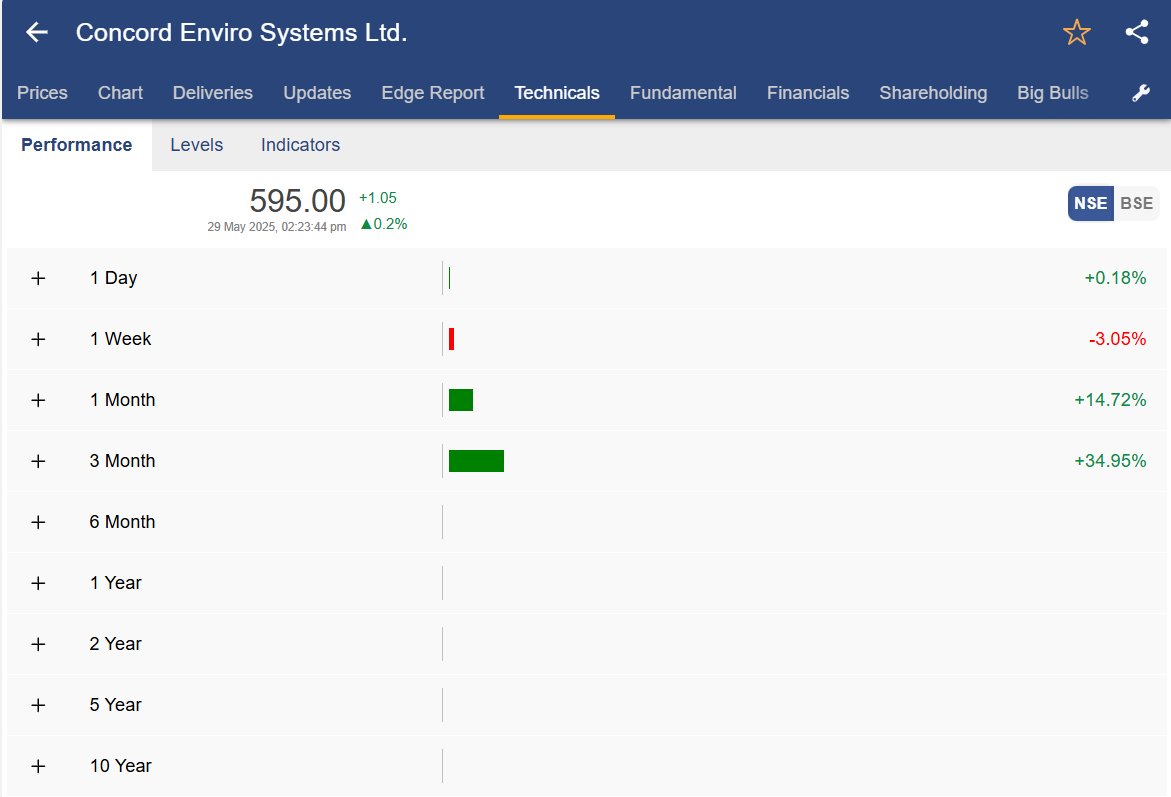Click the 5 Year label
The image size is (1171, 797).
tap(116, 705)
